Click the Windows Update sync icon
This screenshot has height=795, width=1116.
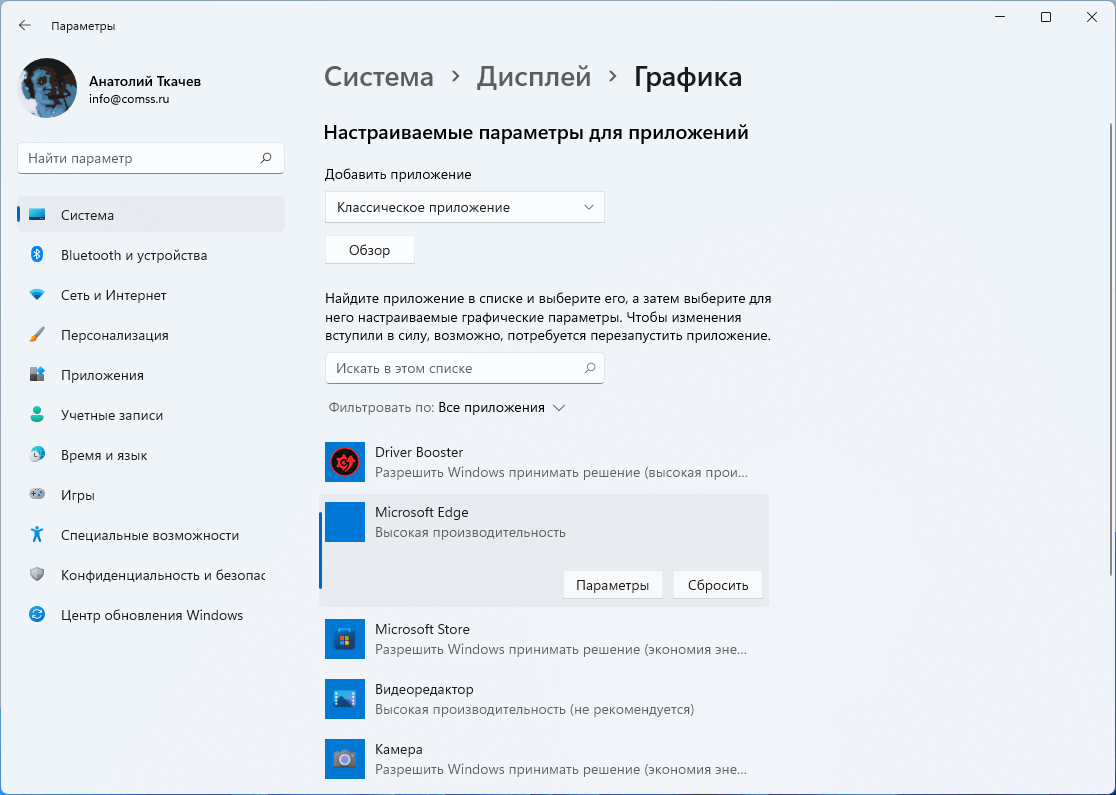pos(37,614)
